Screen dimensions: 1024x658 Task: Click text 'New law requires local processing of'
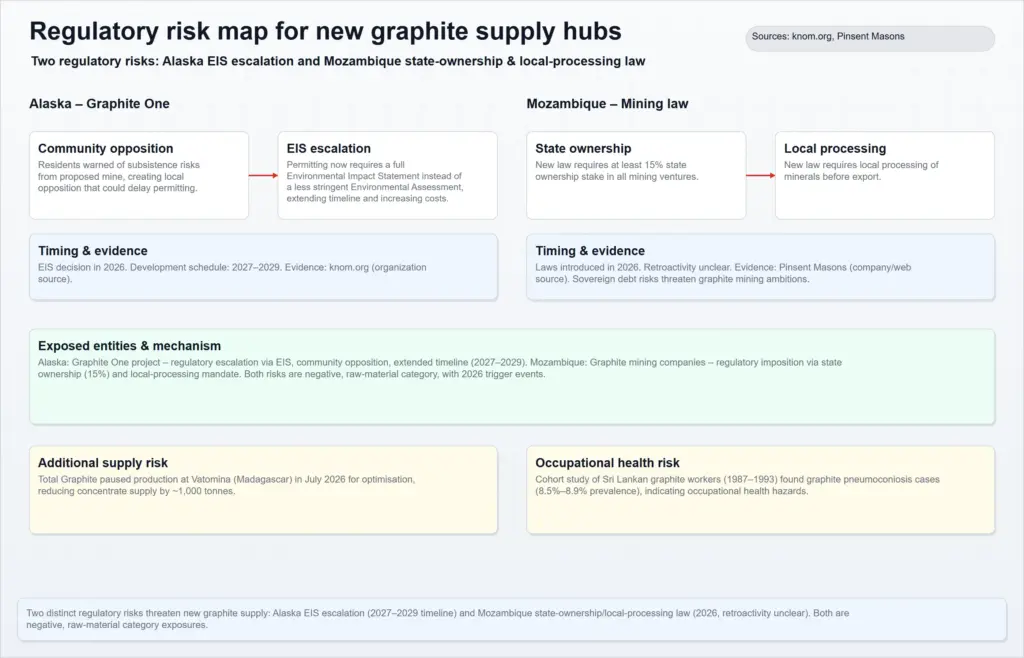pyautogui.click(x=861, y=165)
